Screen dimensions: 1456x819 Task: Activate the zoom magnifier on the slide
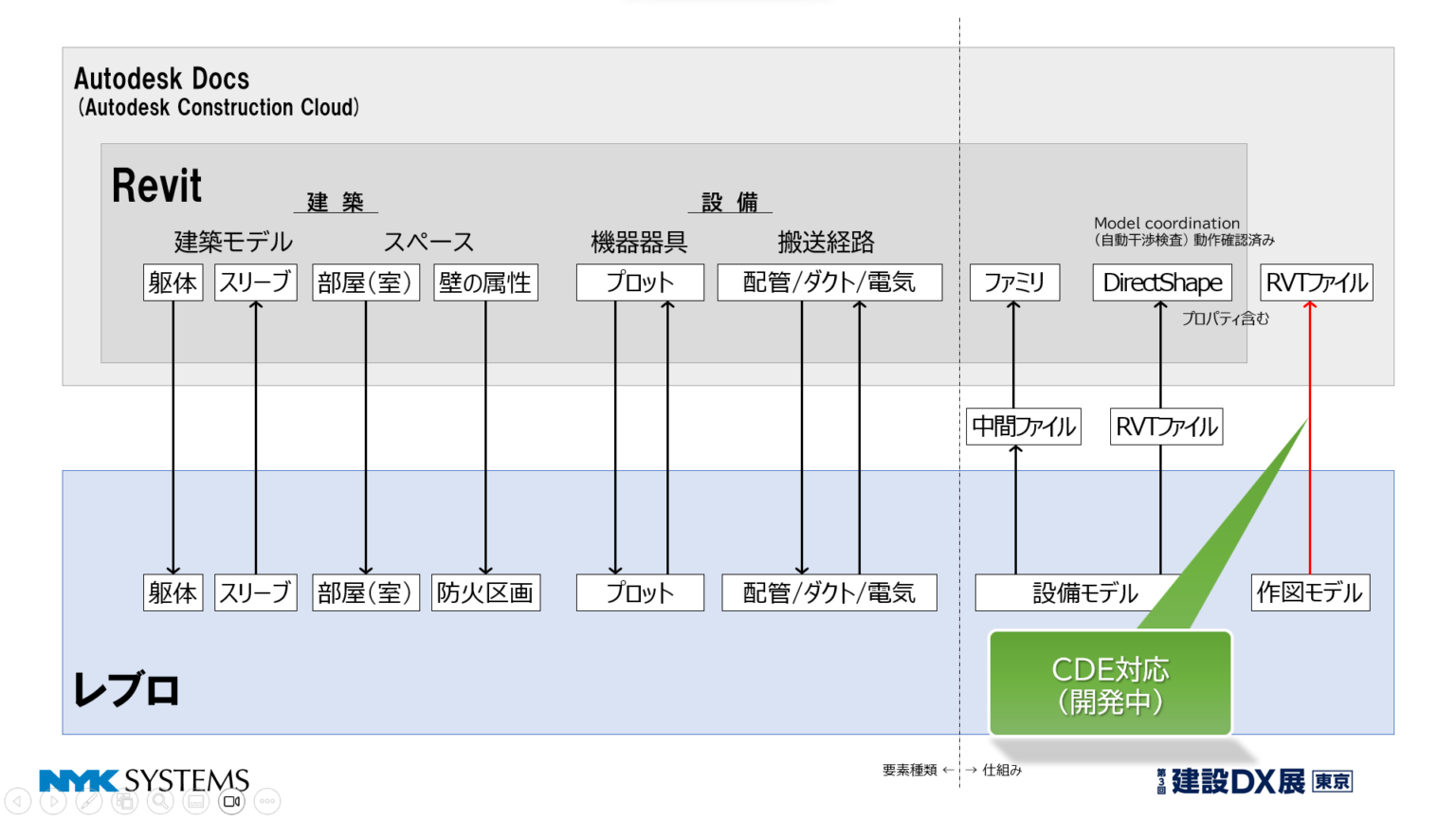(x=160, y=802)
